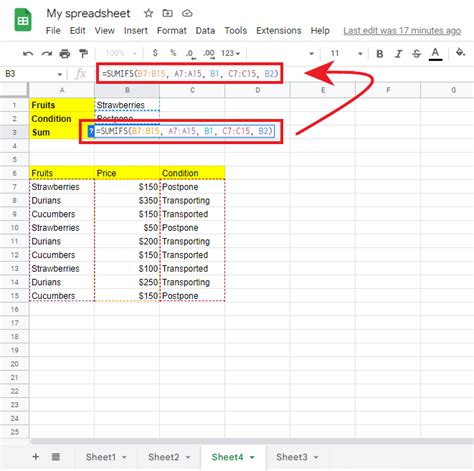
Task: Select column A header
Action: [x=62, y=90]
